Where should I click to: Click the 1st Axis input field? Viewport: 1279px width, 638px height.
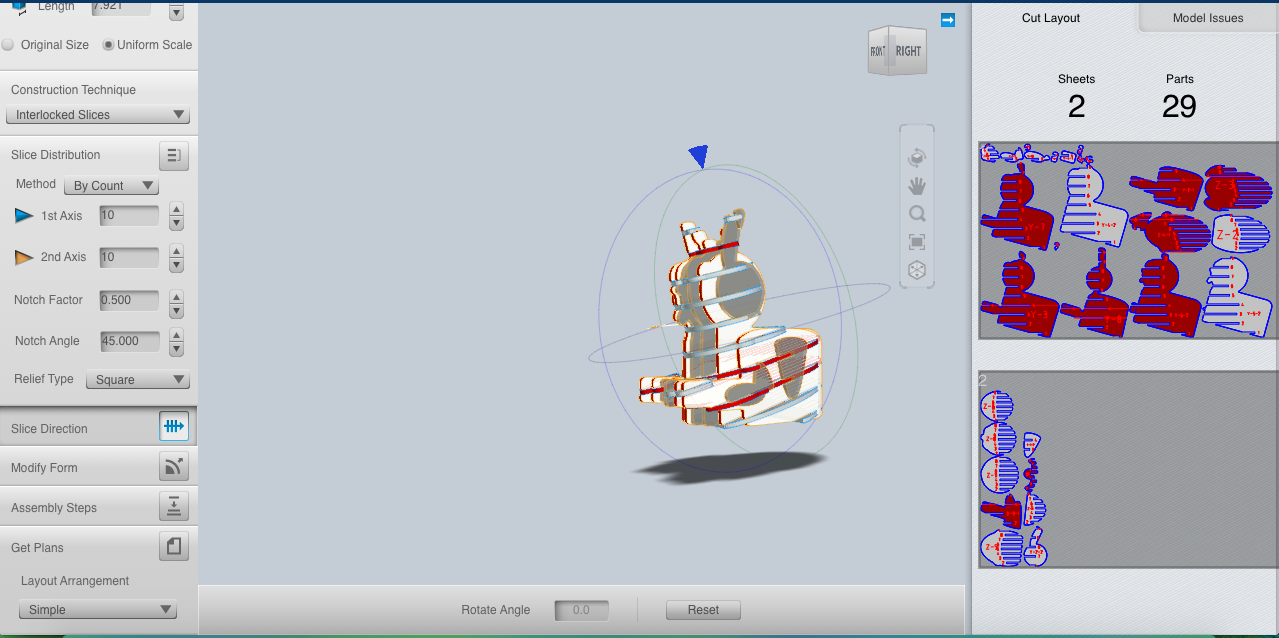[129, 216]
